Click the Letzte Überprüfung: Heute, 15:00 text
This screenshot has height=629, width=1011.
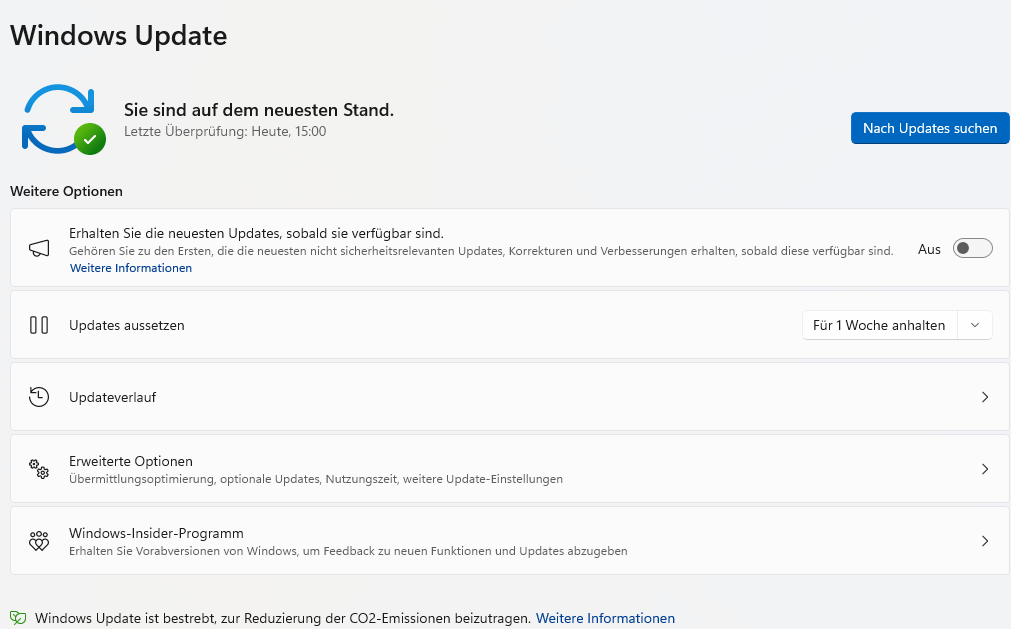coord(225,131)
